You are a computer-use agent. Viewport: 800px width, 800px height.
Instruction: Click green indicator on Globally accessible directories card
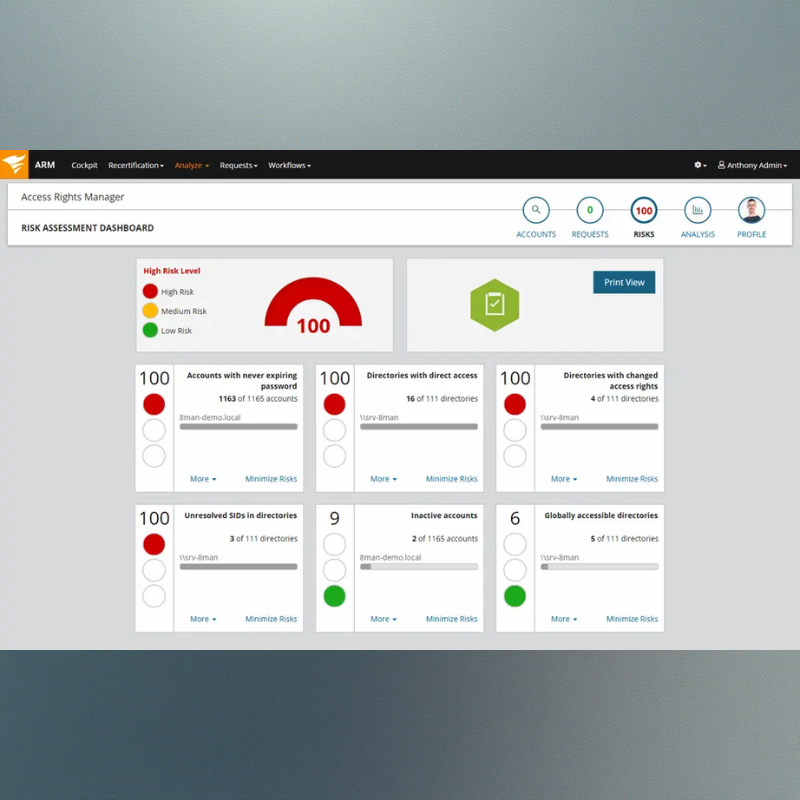(x=514, y=596)
